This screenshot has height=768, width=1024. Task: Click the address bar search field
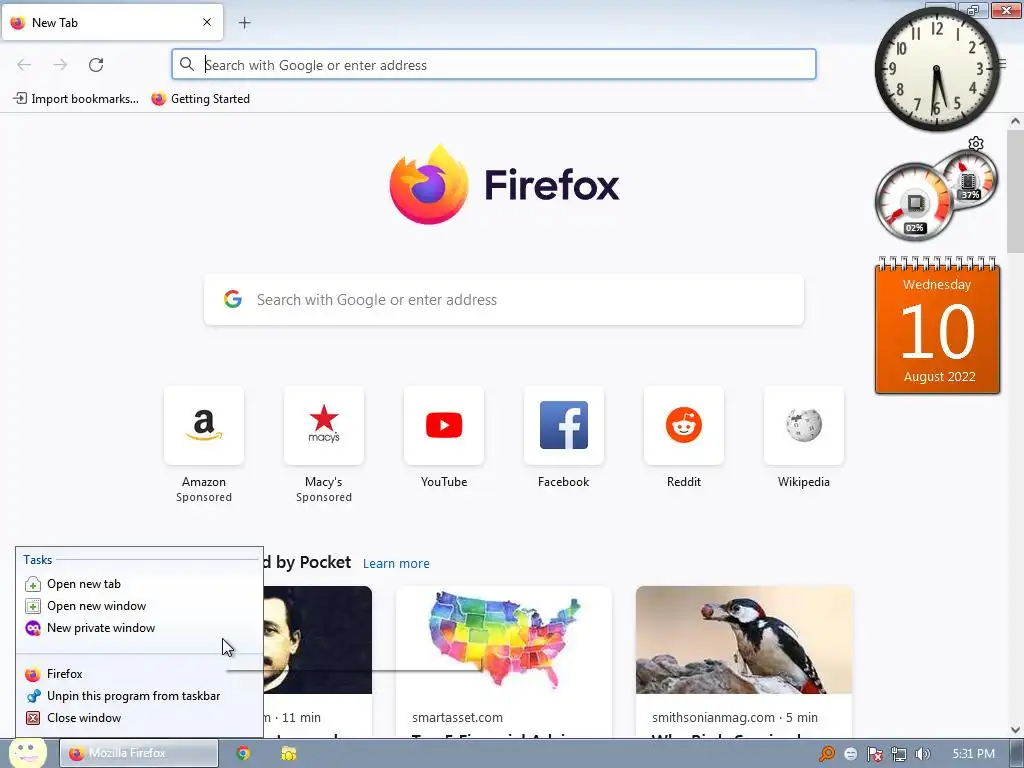[x=494, y=65]
